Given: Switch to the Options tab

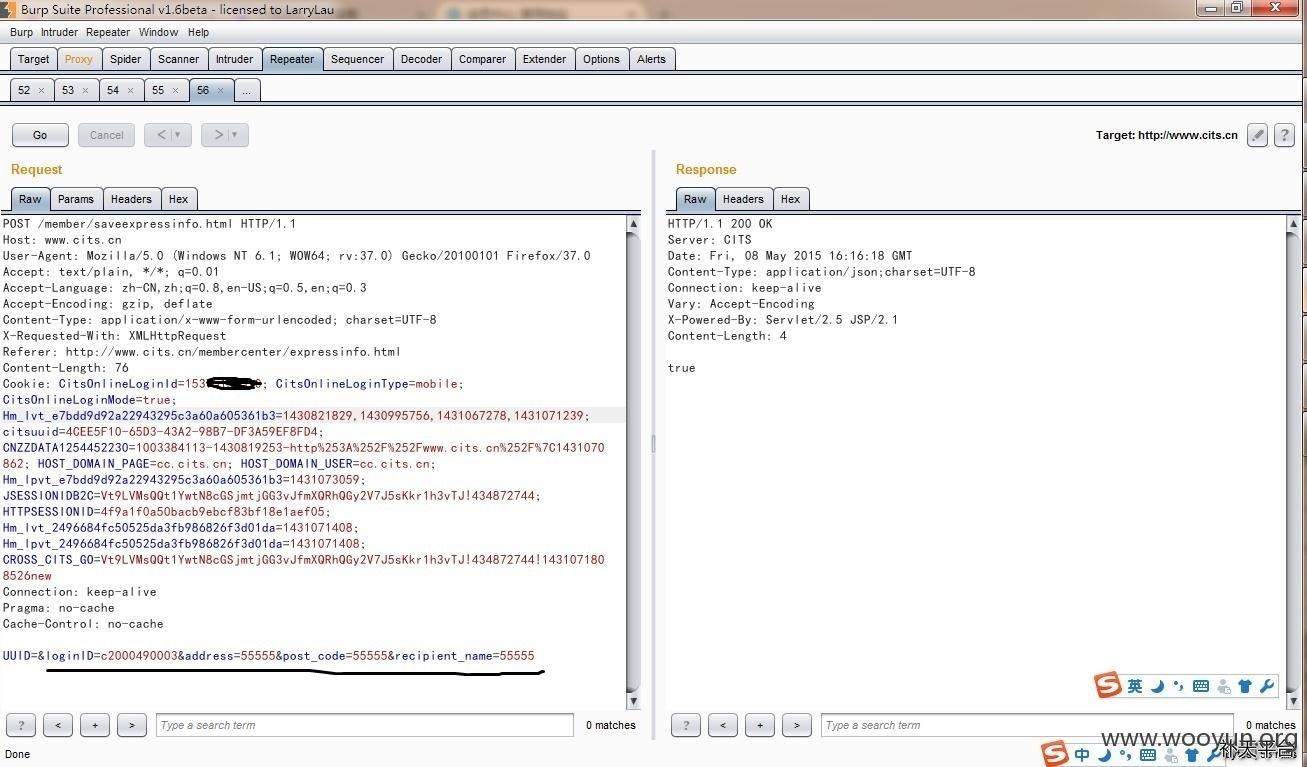Looking at the screenshot, I should [601, 59].
